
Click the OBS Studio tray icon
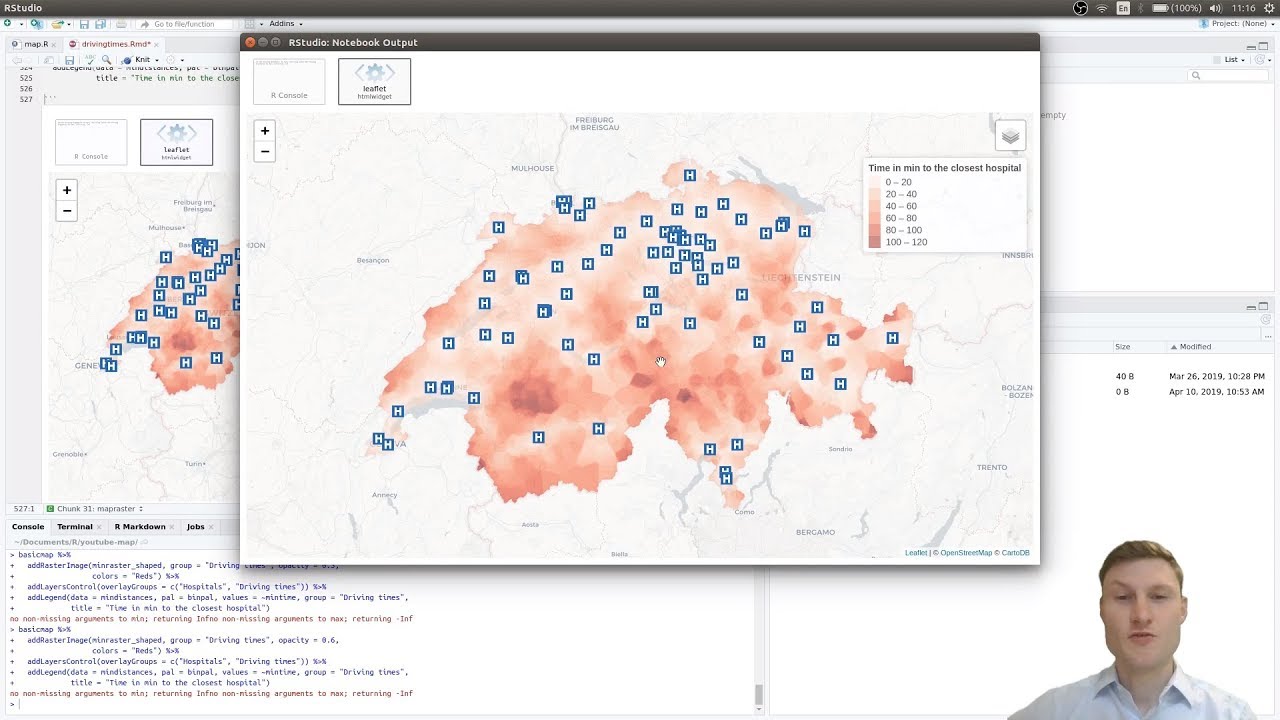click(x=1080, y=8)
